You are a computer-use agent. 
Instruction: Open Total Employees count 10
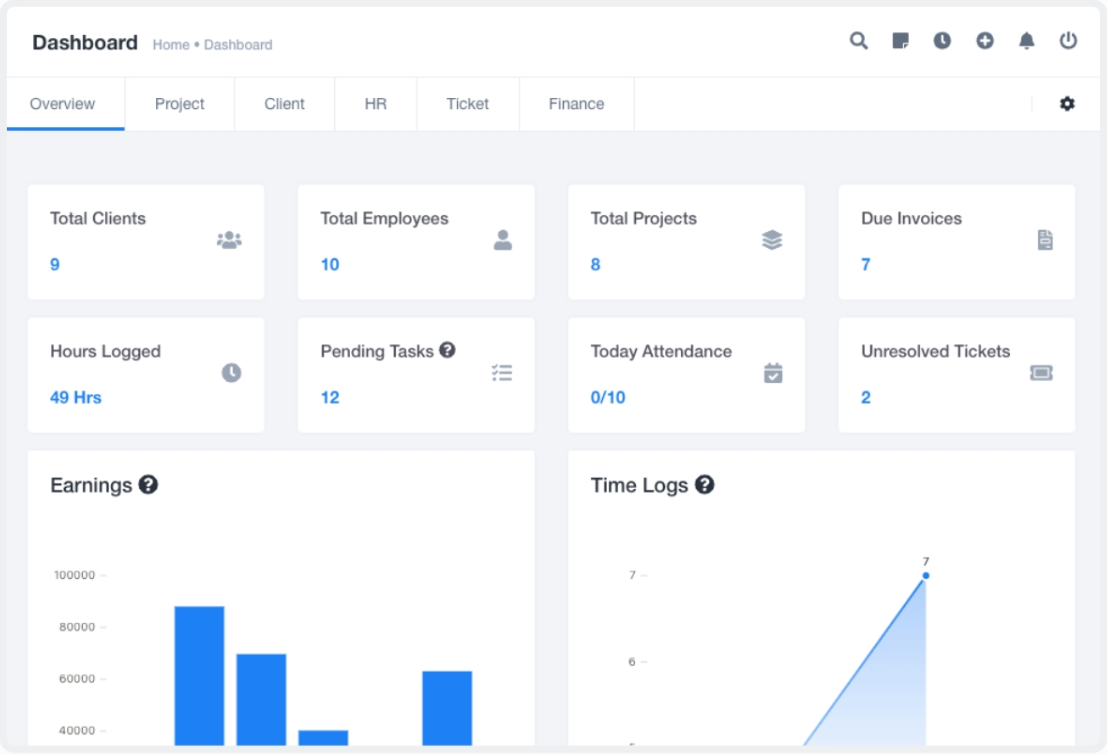(330, 264)
